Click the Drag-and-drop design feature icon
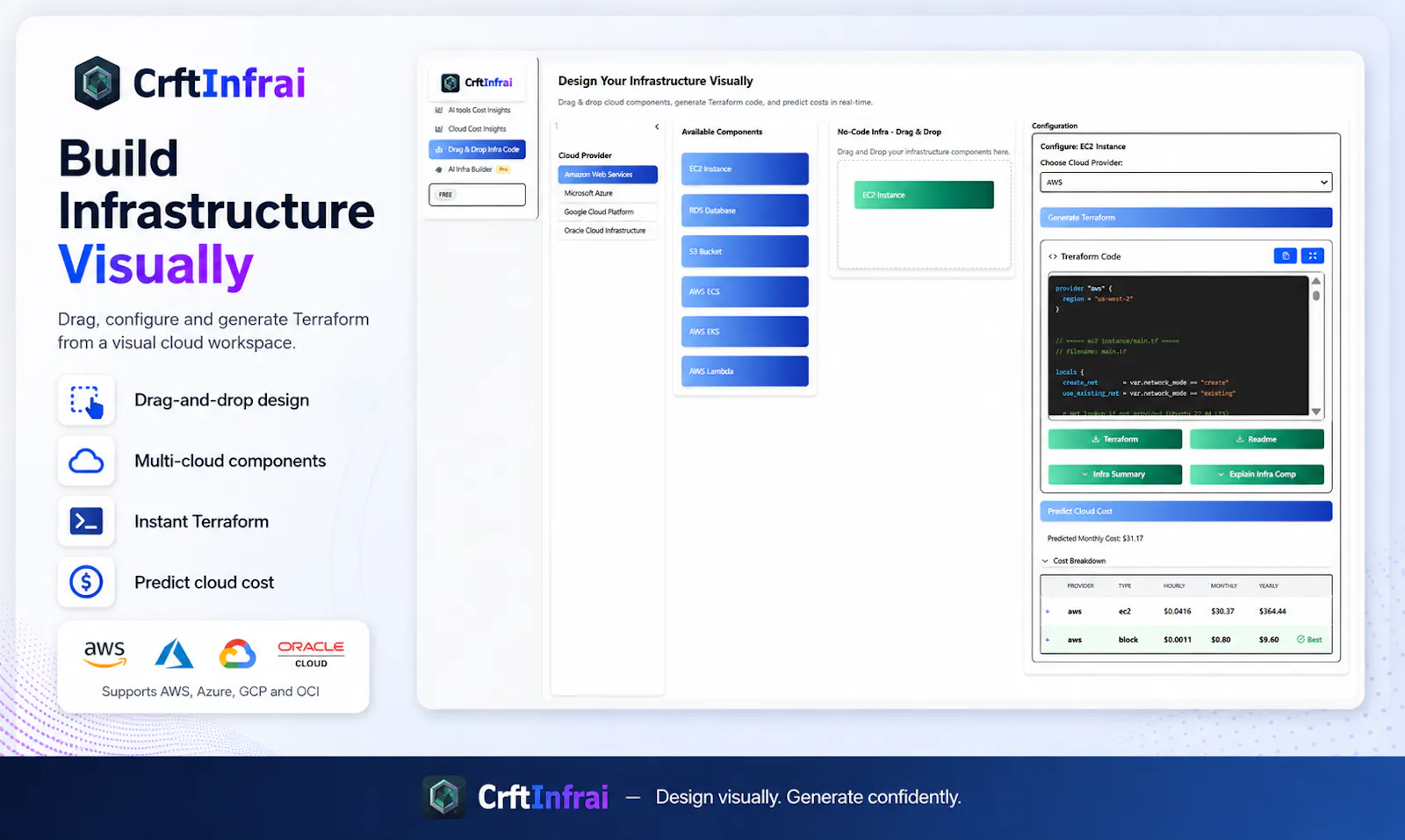 click(86, 400)
